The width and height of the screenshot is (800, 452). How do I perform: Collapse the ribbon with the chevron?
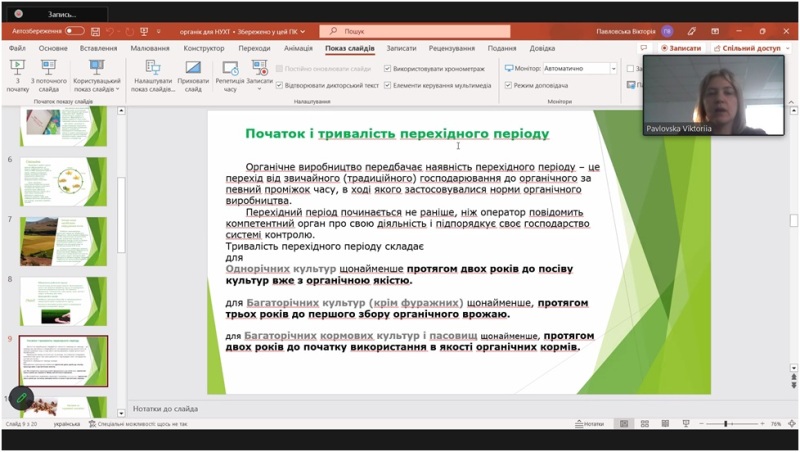tap(791, 102)
